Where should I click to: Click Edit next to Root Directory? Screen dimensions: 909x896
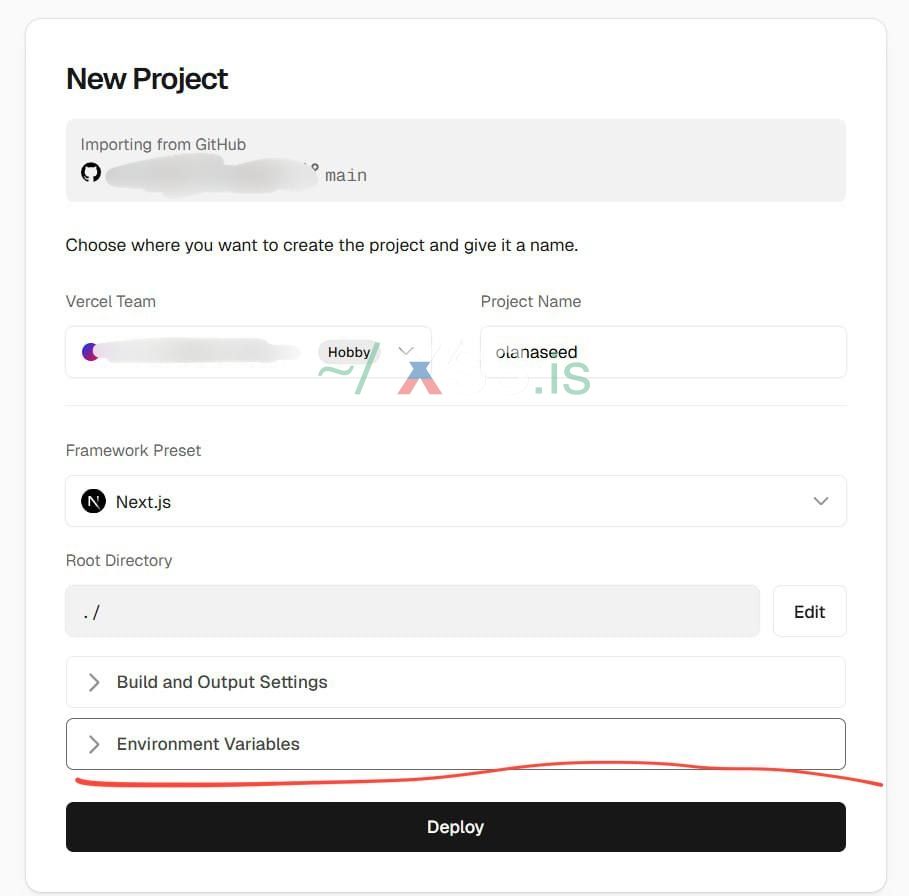point(809,611)
